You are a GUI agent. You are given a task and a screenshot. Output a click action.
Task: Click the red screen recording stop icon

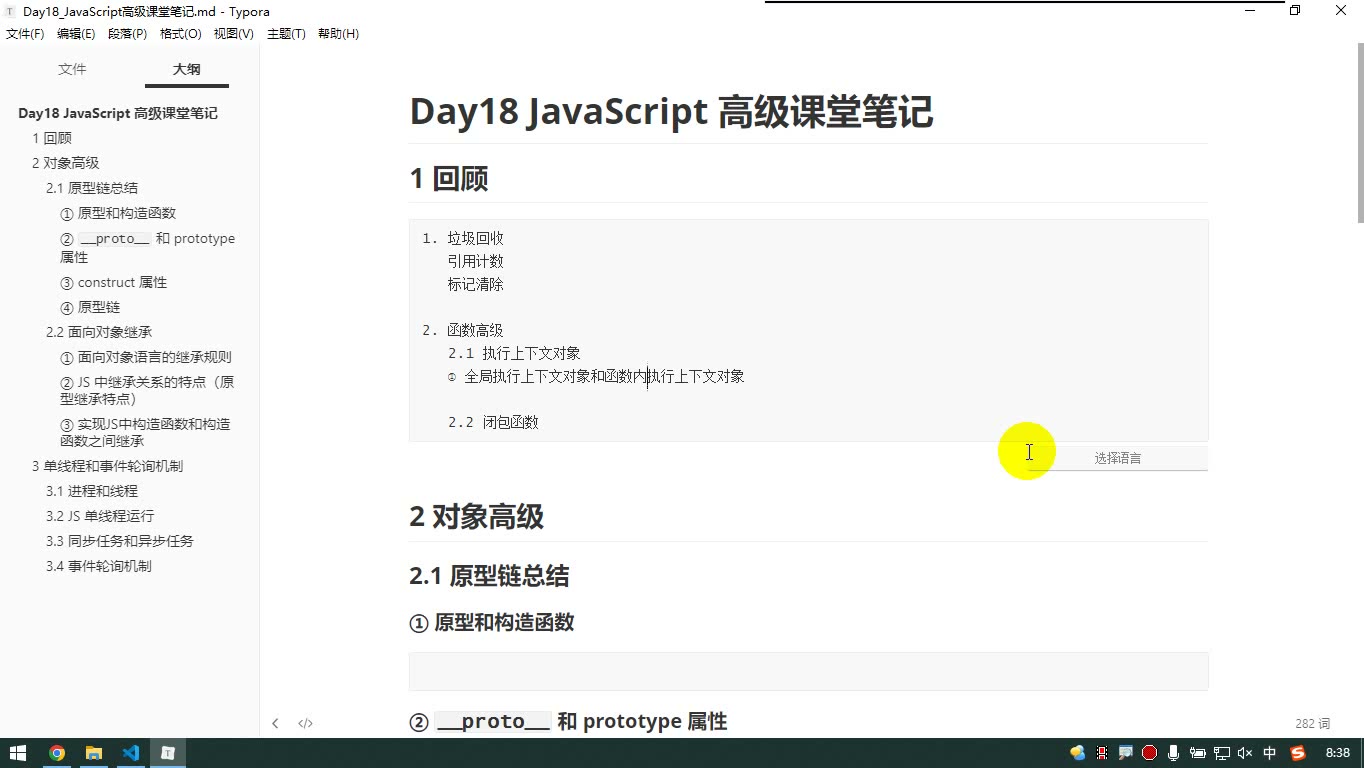click(1150, 753)
